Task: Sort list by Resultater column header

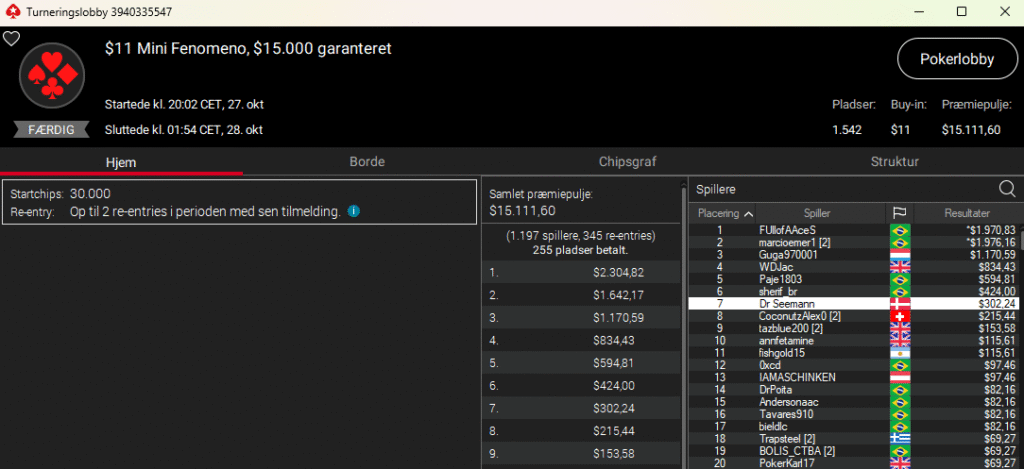Action: point(966,213)
